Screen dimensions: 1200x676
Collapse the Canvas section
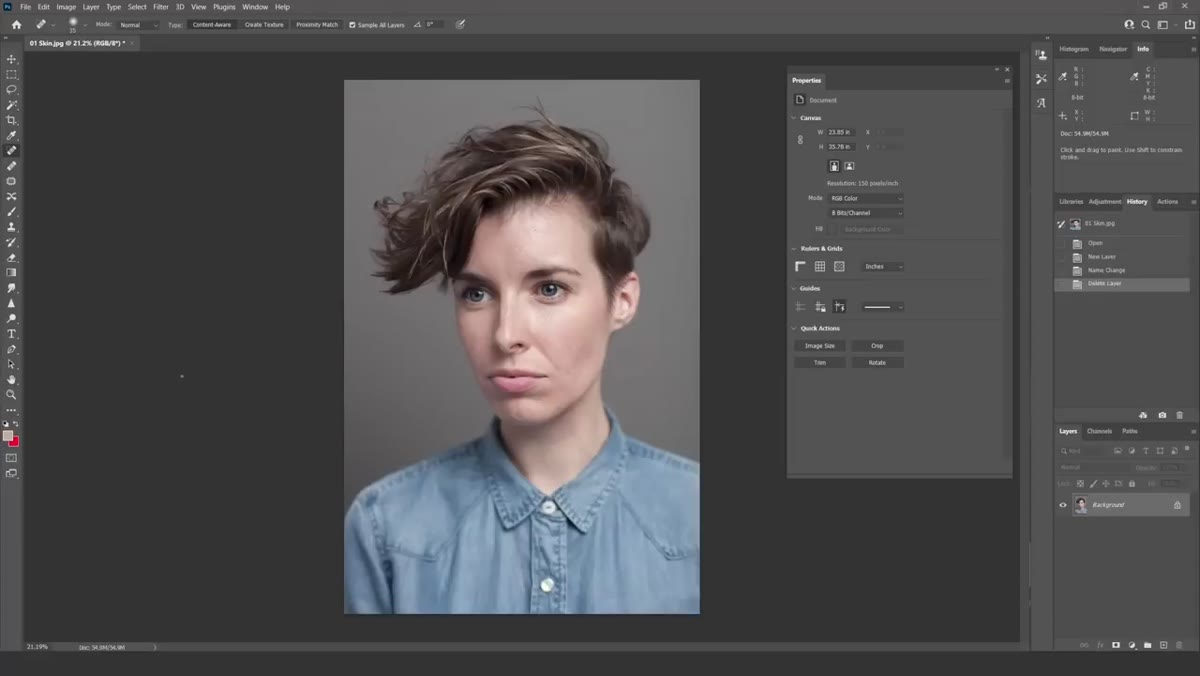tap(794, 118)
